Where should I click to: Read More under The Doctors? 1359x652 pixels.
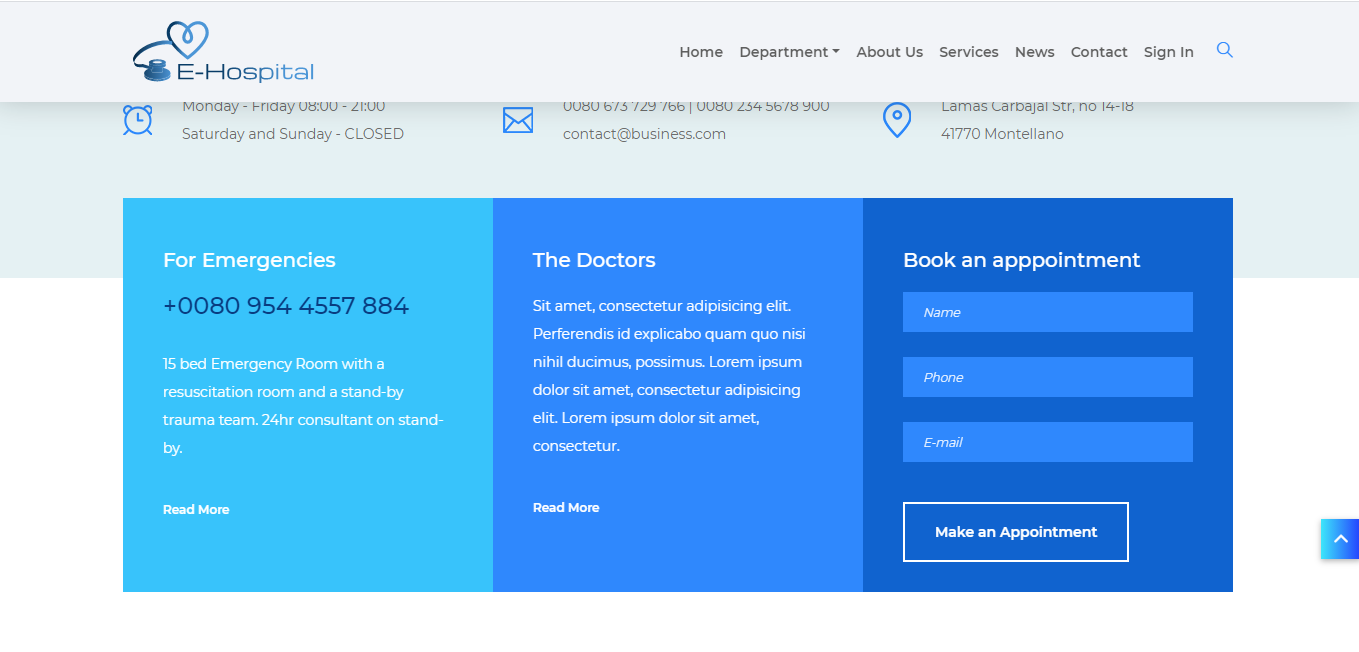coord(566,508)
